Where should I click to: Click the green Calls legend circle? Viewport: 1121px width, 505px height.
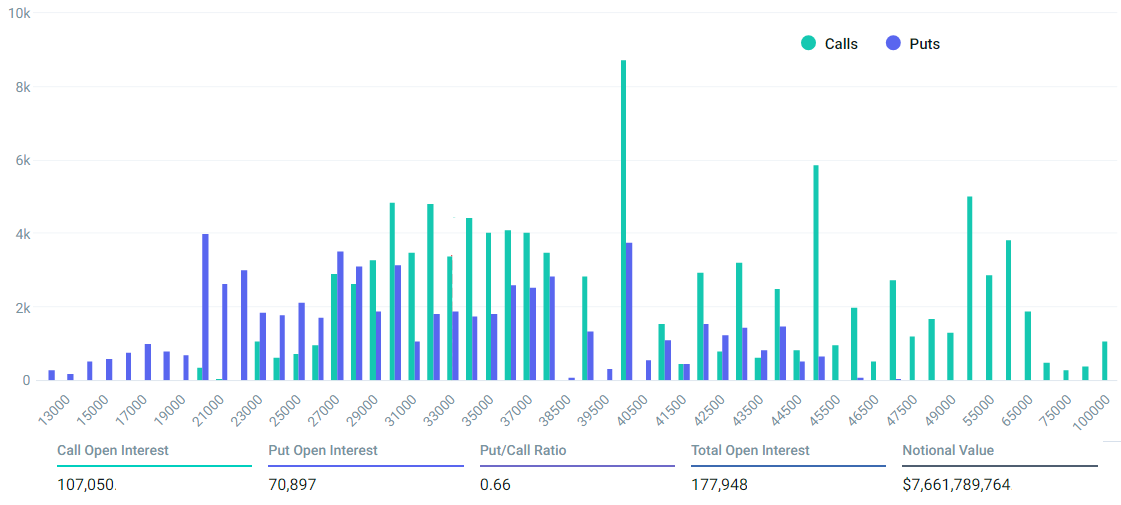808,43
